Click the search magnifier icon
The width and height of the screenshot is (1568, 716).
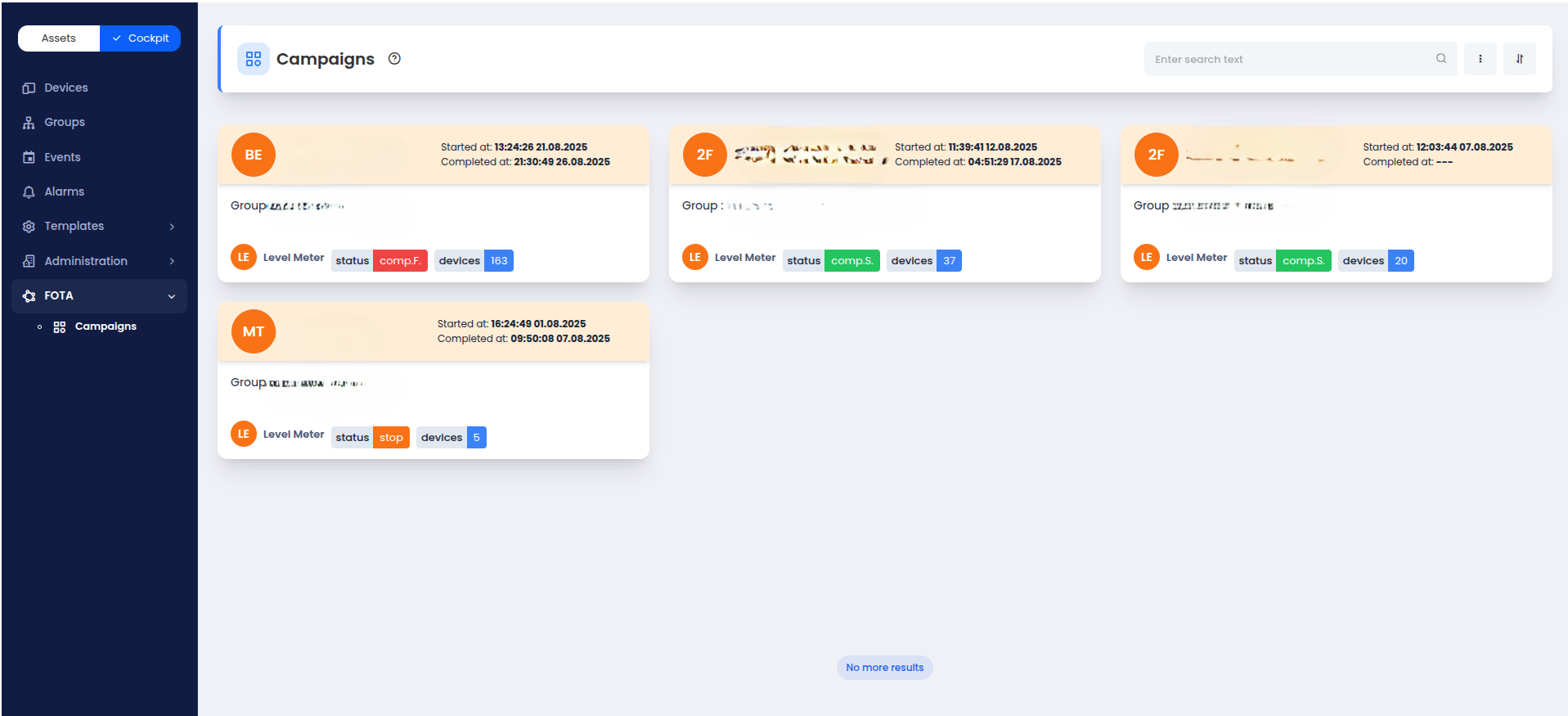point(1440,59)
